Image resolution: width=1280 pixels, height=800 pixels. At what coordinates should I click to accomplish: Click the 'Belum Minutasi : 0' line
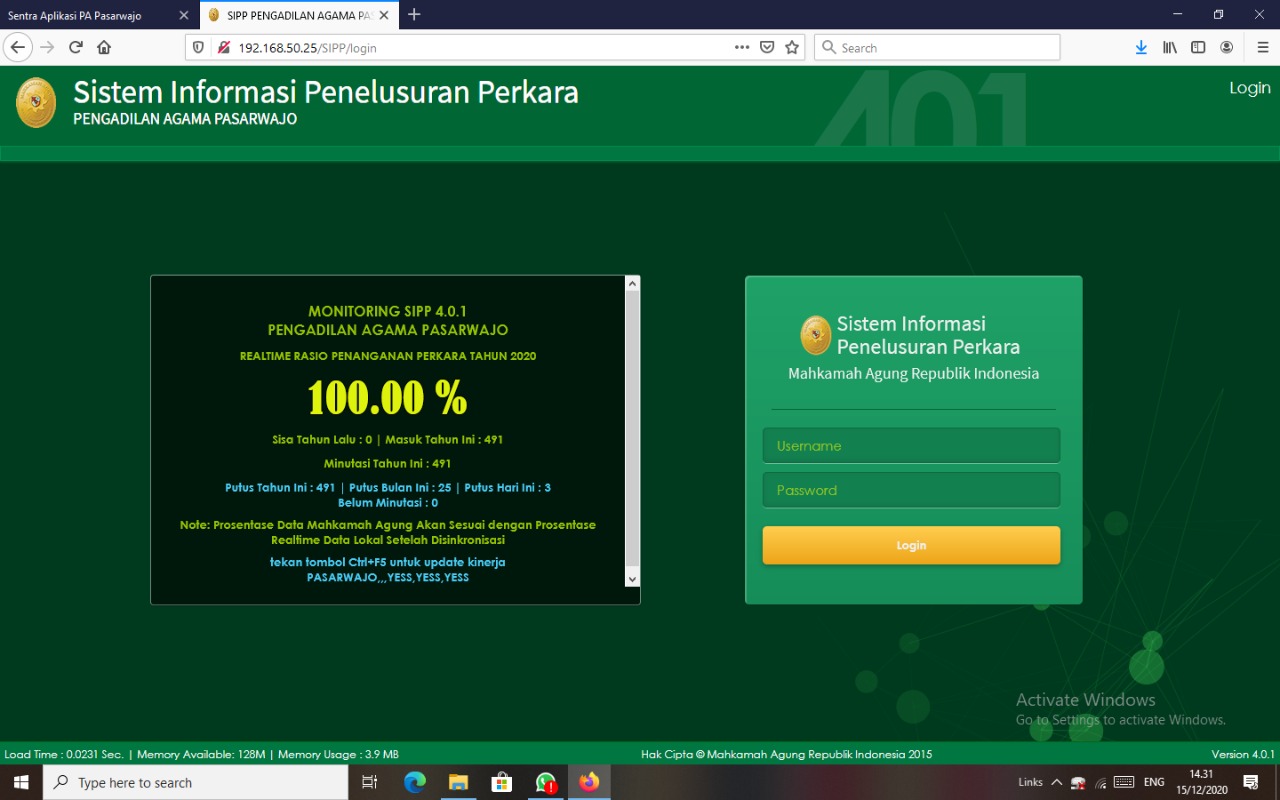coord(388,503)
